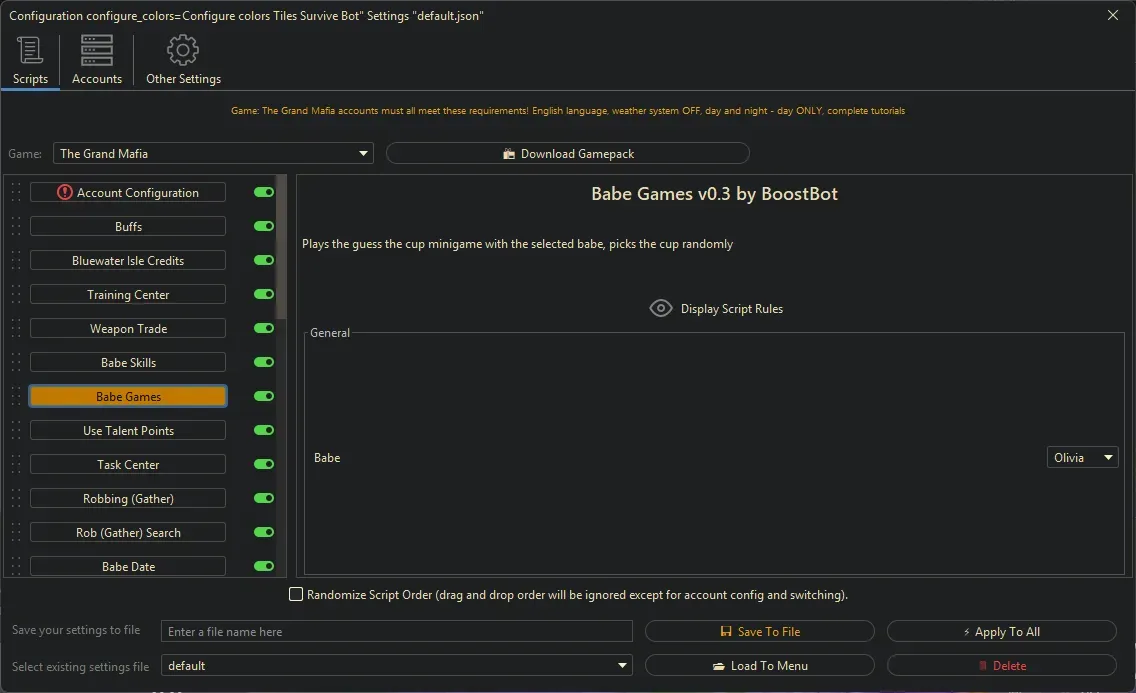The image size is (1136, 693).
Task: Toggle the Weapon Trade script switch
Action: point(264,328)
